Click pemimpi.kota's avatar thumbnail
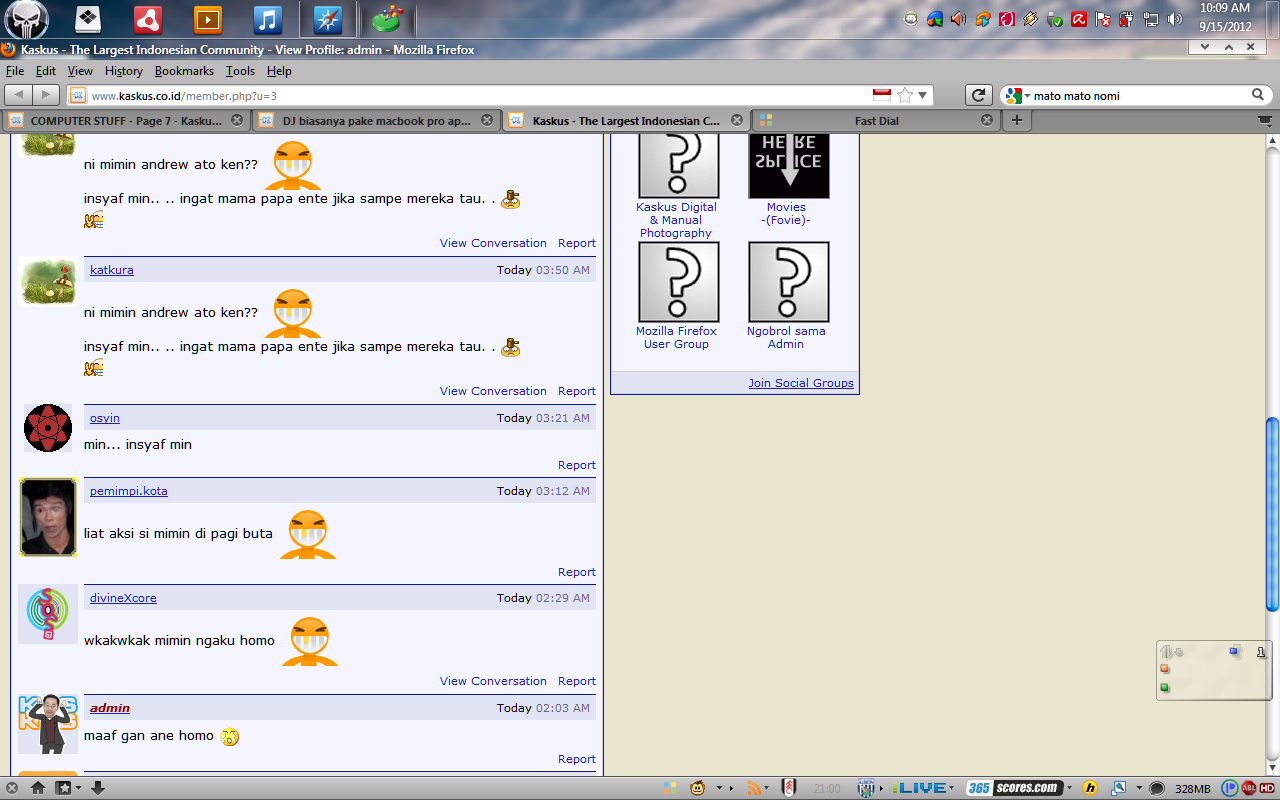The image size is (1280, 800). (48, 517)
